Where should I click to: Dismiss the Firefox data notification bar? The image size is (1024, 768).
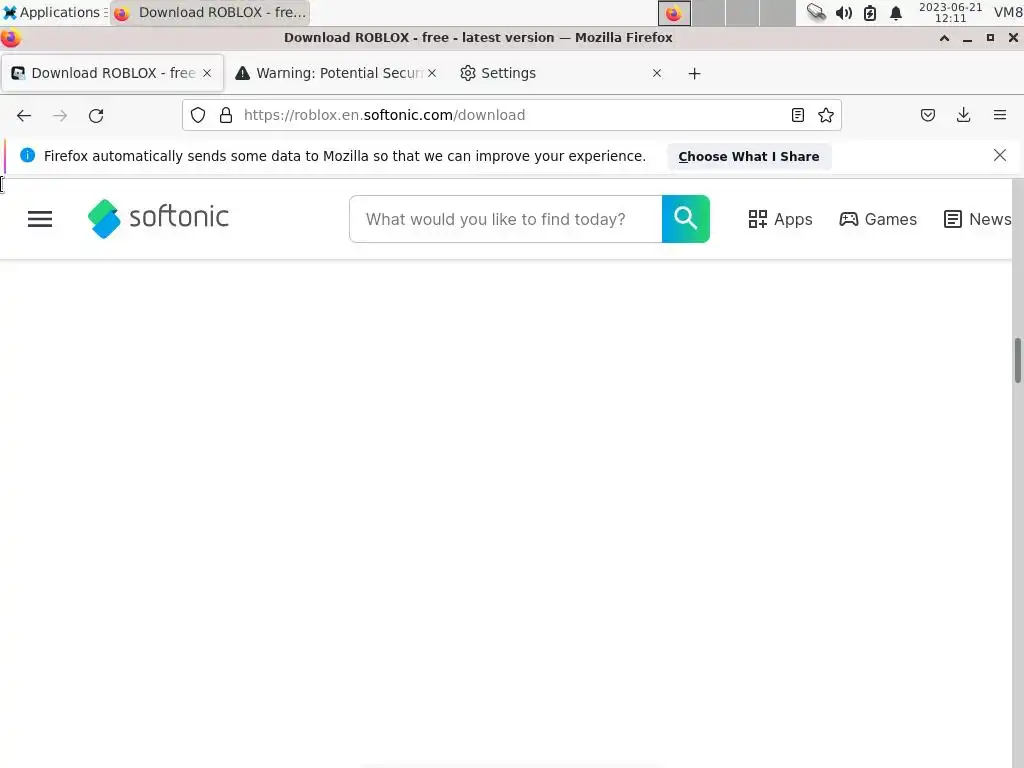[x=1000, y=155]
